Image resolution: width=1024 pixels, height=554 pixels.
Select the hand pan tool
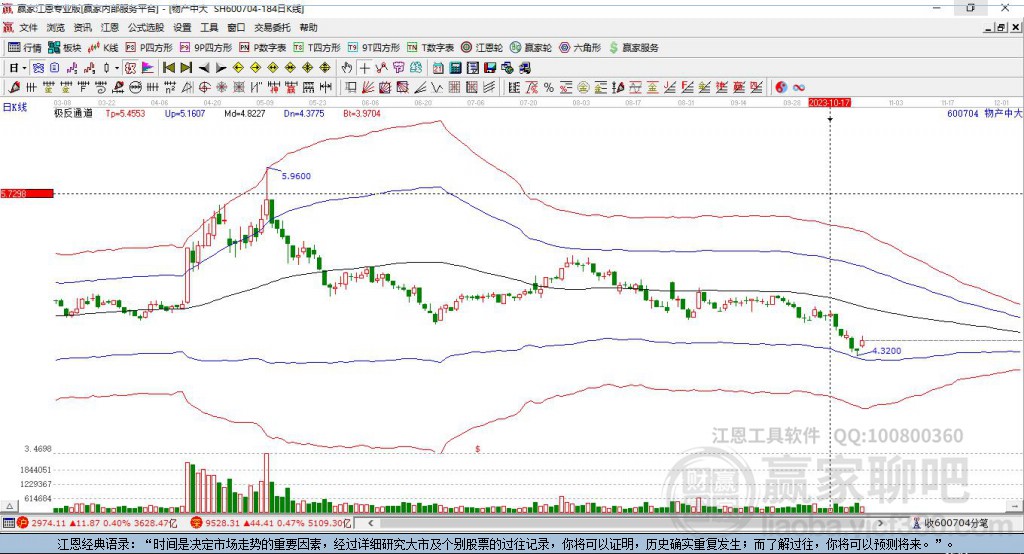346,68
